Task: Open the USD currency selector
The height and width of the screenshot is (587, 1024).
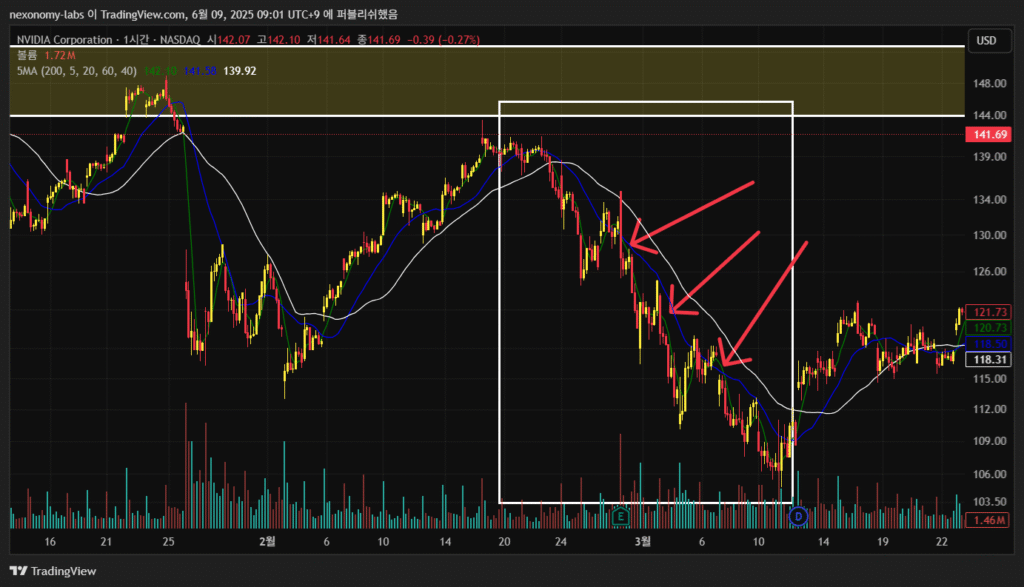Action: [986, 40]
